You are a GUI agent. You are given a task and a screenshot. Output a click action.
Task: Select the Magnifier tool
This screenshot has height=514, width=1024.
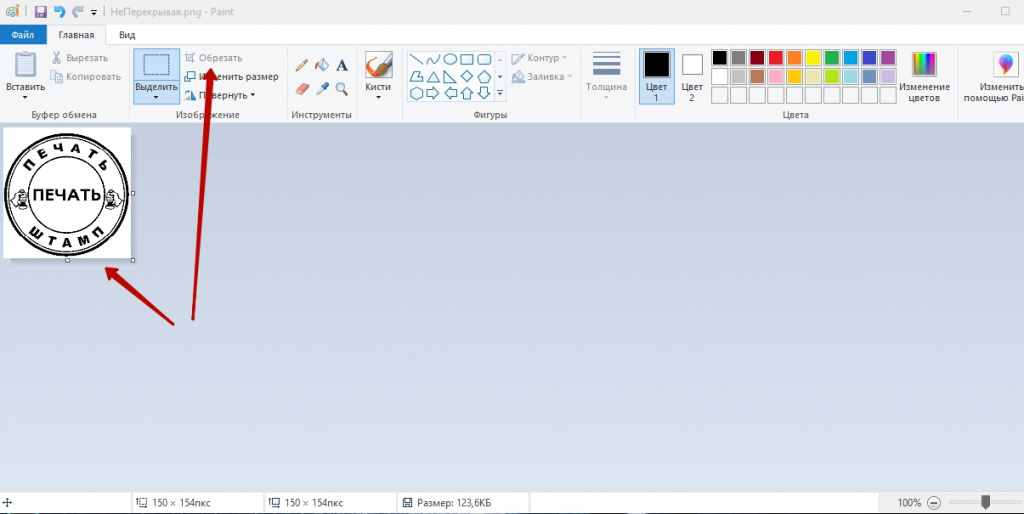342,88
